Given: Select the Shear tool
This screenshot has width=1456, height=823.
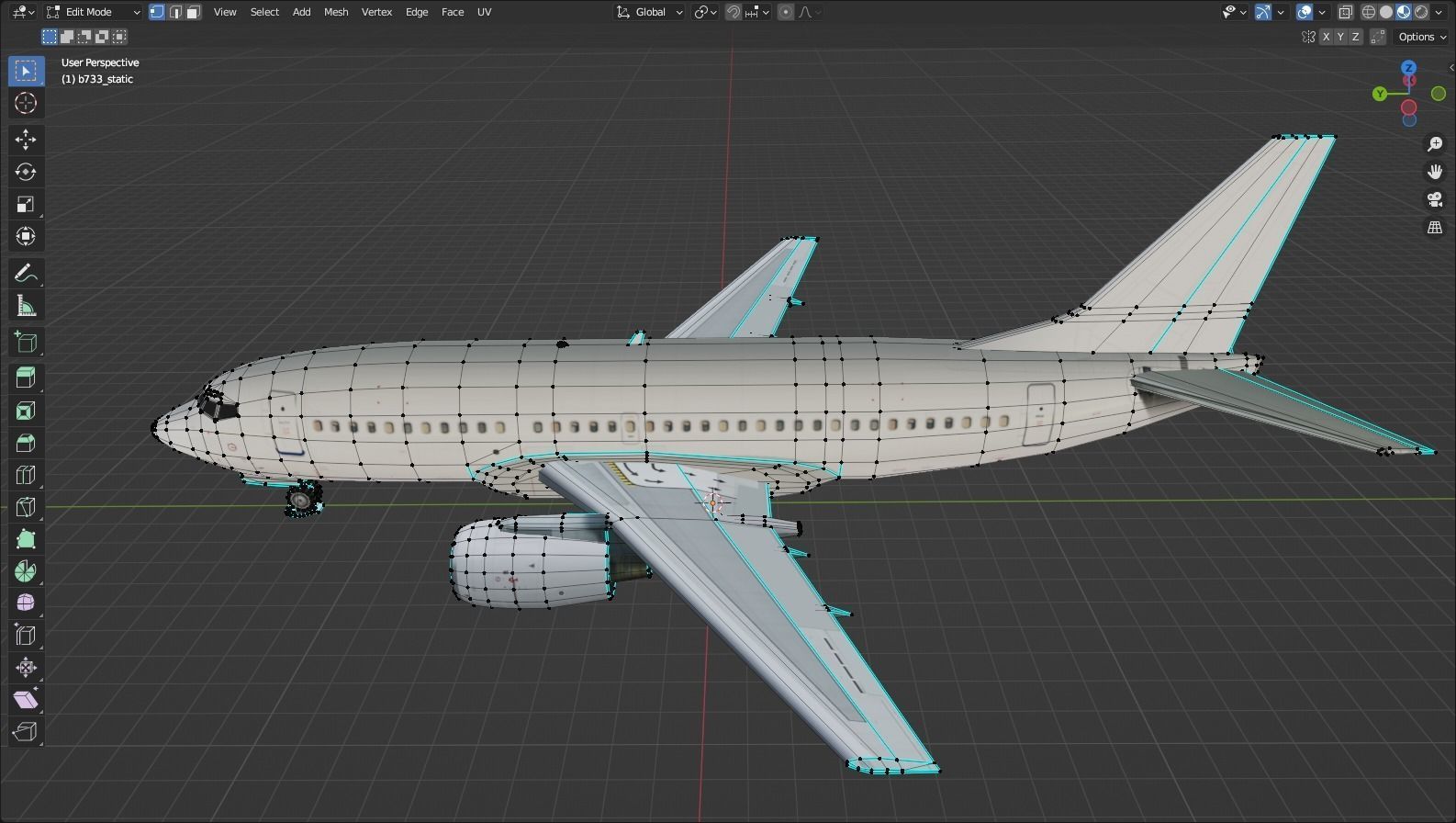Looking at the screenshot, I should coord(26,700).
